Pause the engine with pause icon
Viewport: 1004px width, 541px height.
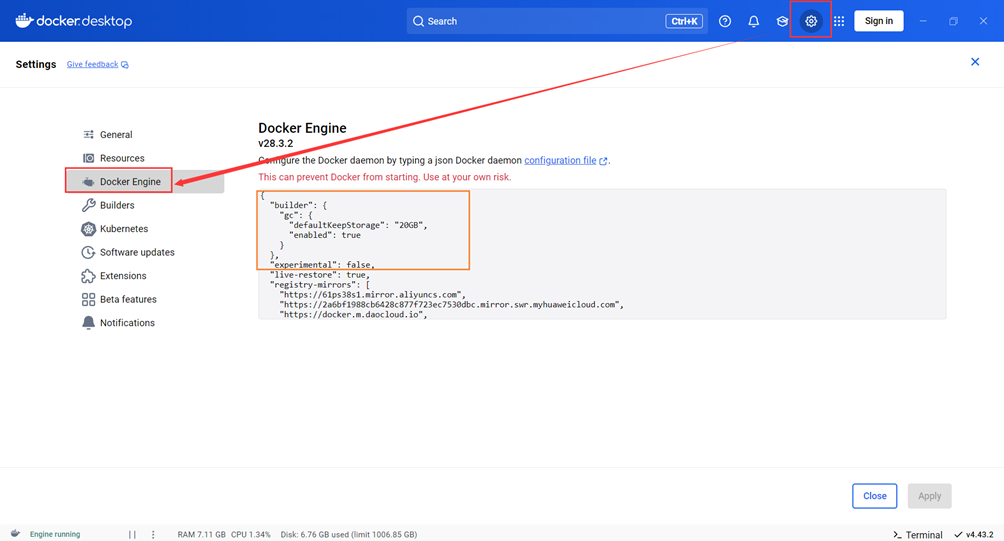coord(132,534)
